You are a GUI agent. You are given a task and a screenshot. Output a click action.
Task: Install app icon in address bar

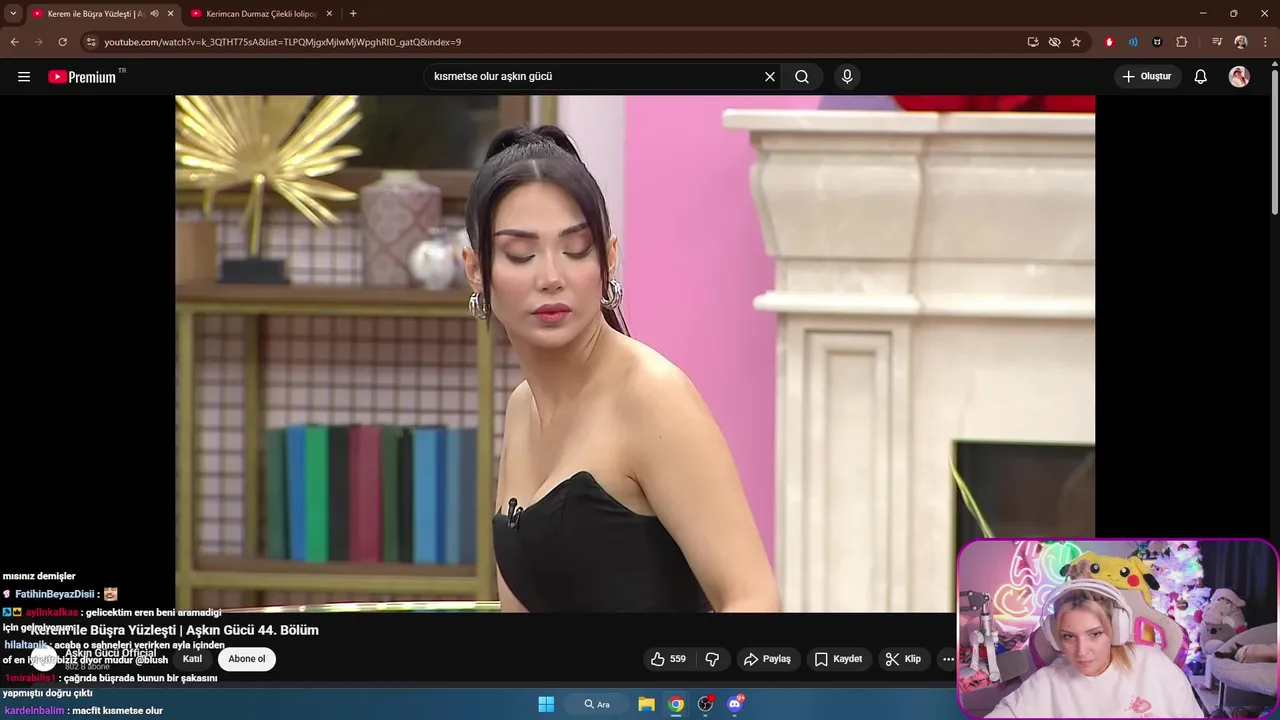1033,42
